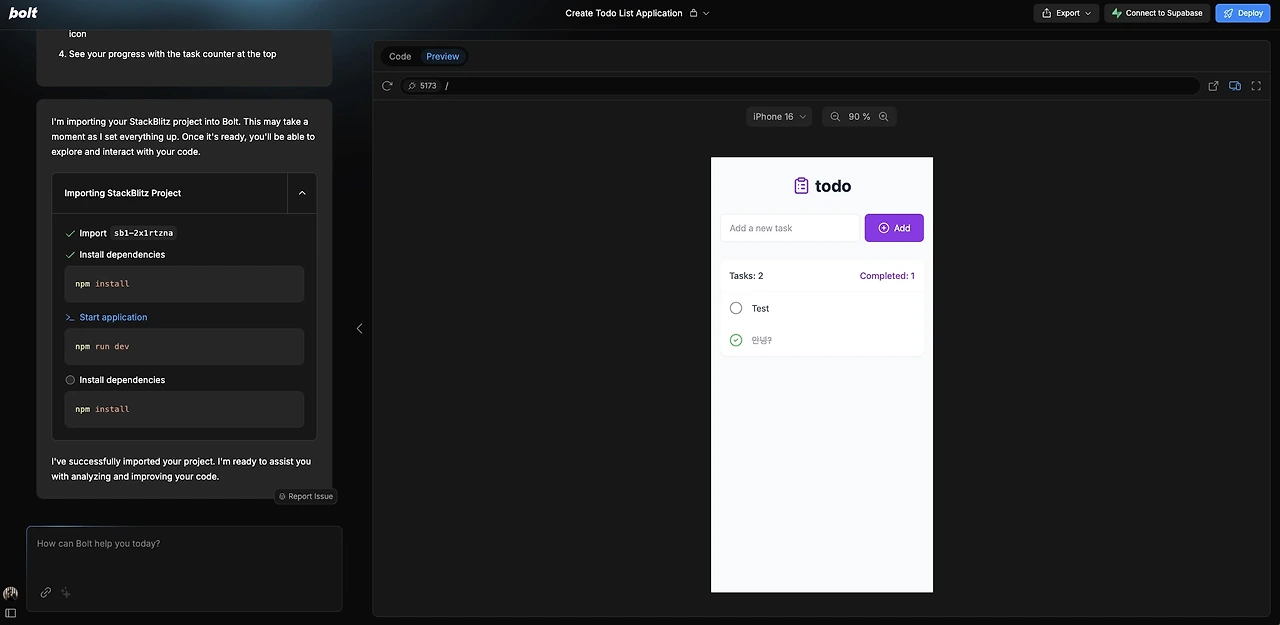
Task: Collapse chat panel with left chevron
Action: (x=359, y=328)
